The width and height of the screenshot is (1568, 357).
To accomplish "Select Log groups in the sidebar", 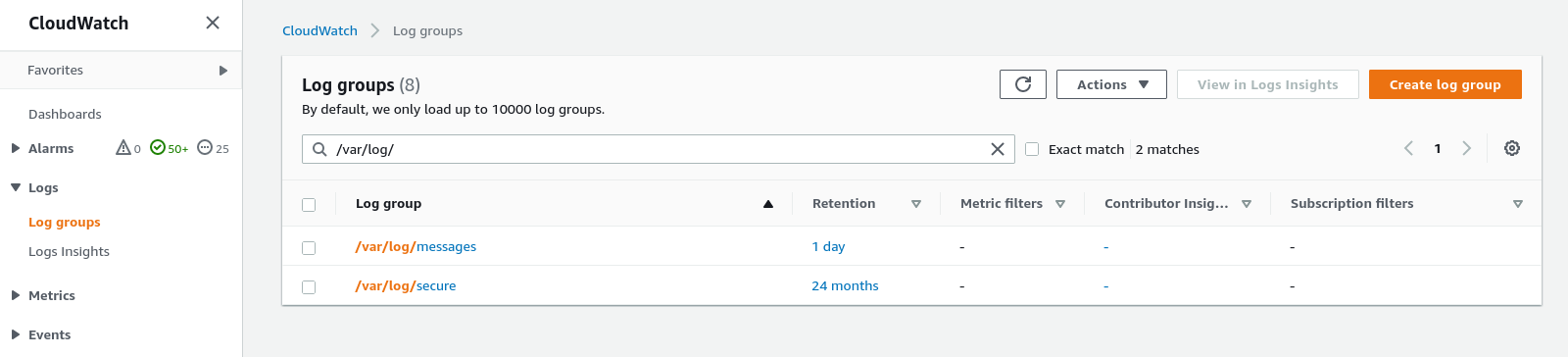I will click(x=65, y=223).
